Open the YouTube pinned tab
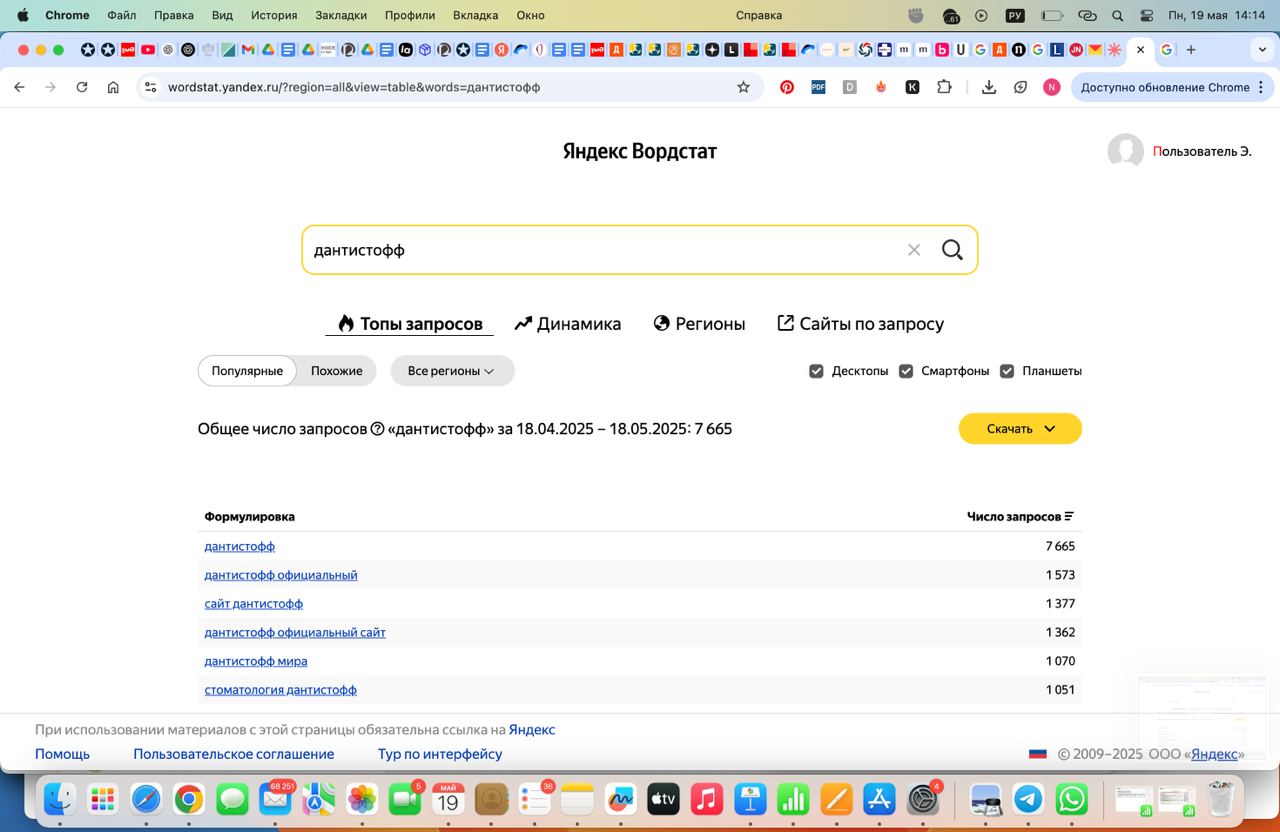Image resolution: width=1280 pixels, height=832 pixels. (x=148, y=49)
